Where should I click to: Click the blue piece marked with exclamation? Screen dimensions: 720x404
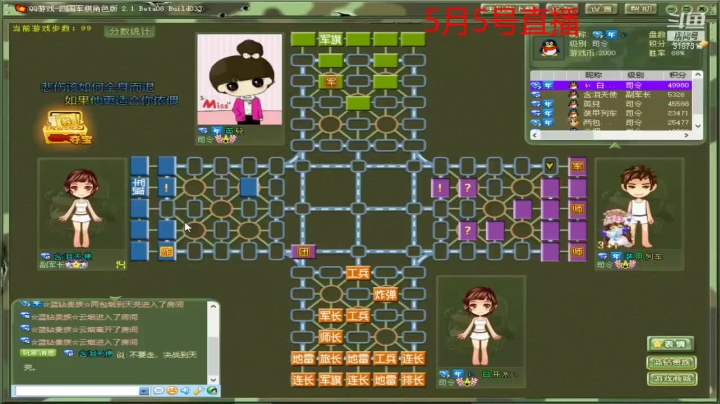tap(166, 188)
